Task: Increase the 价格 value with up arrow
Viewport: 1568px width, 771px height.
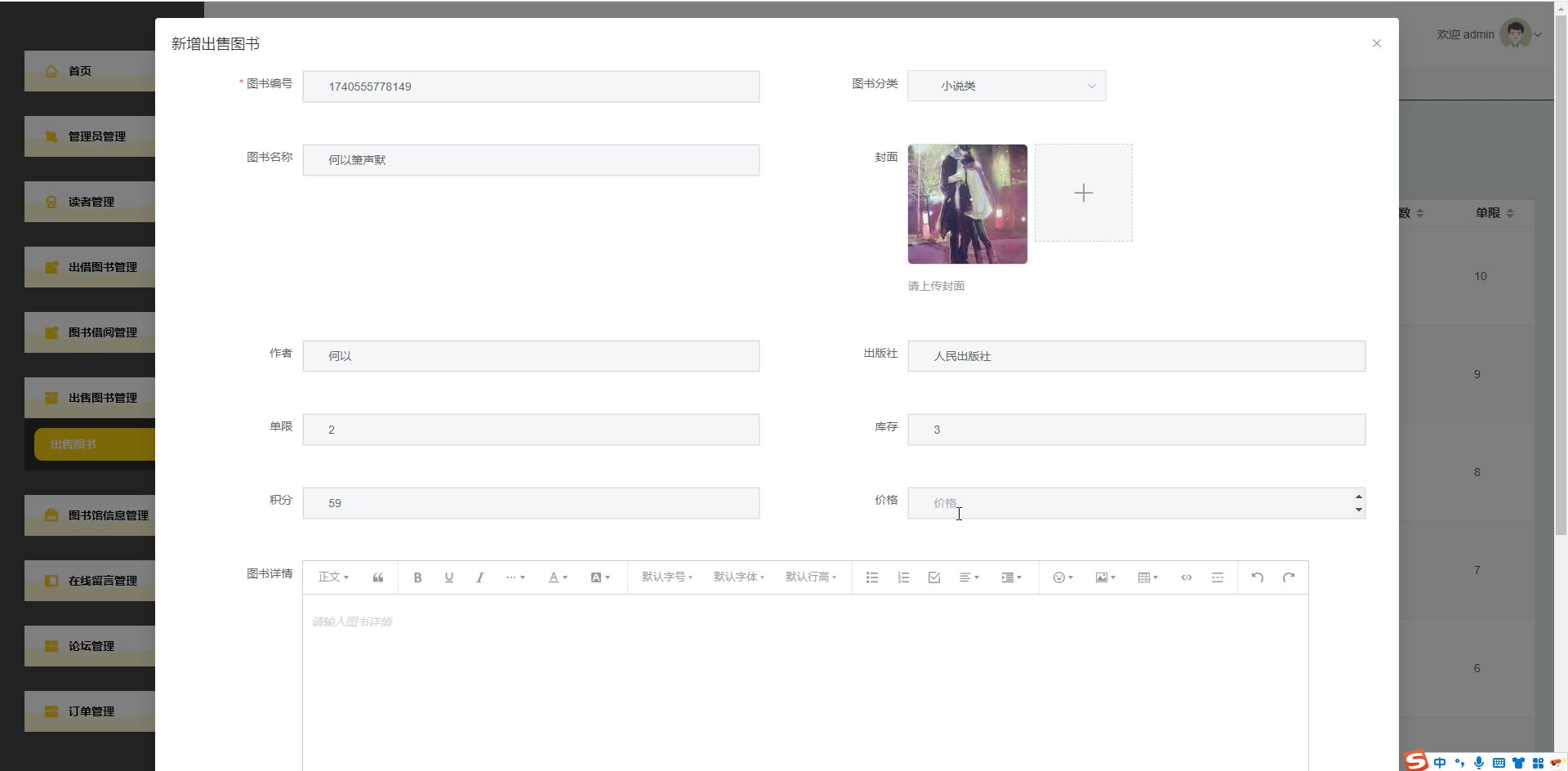Action: click(1358, 497)
